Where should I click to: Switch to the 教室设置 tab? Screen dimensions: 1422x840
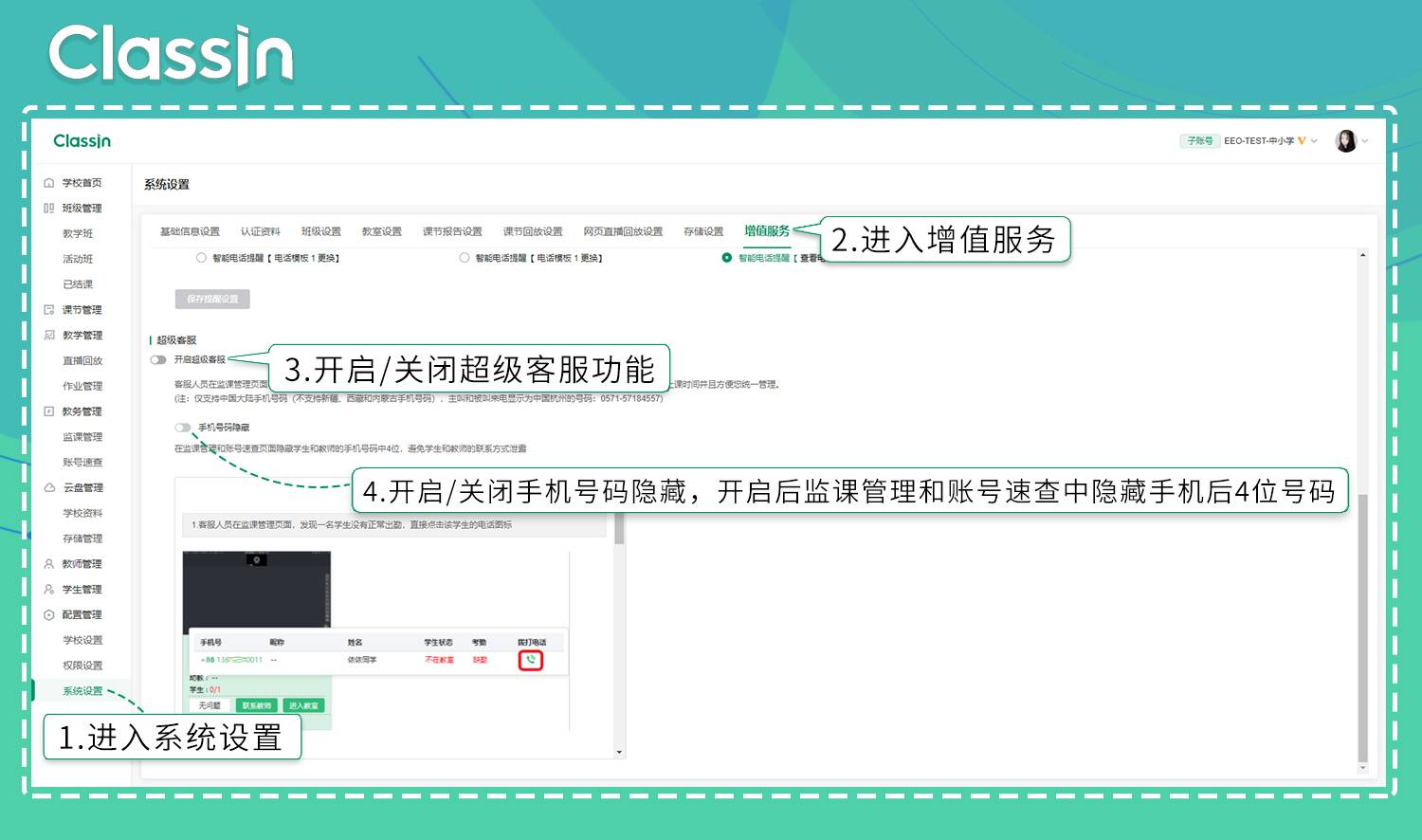(382, 231)
